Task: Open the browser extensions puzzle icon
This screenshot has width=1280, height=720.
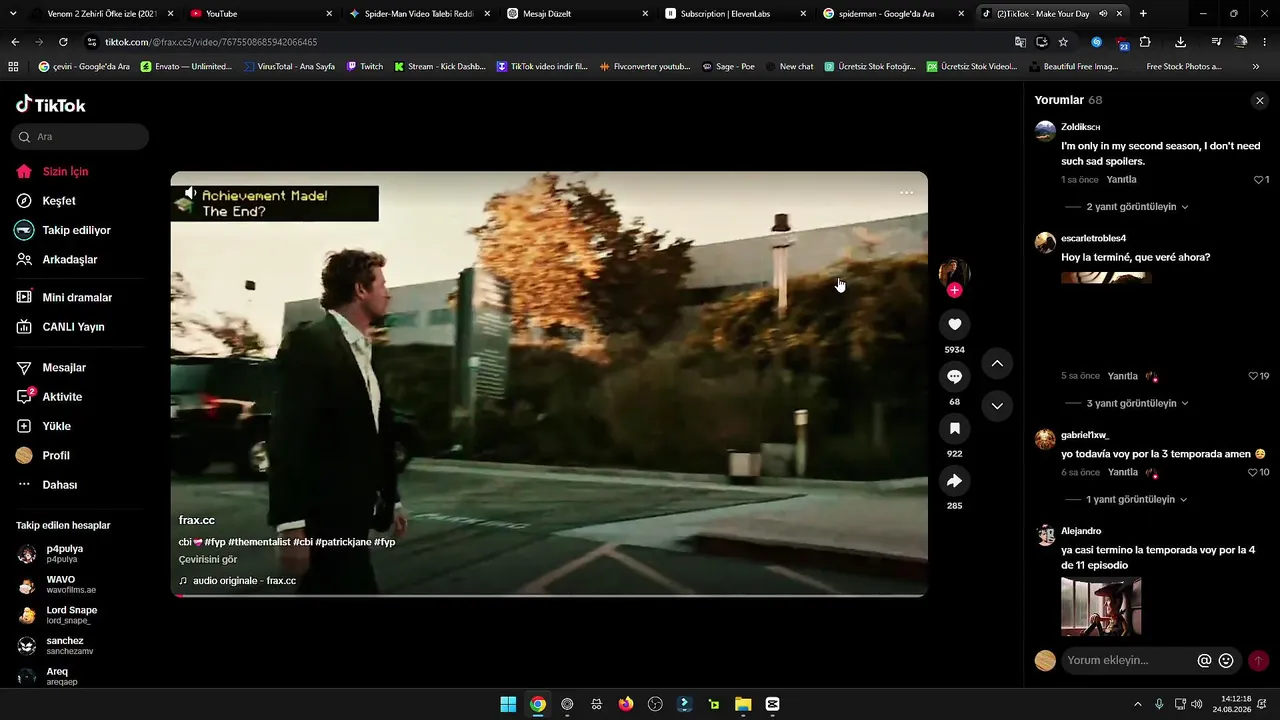Action: tap(1145, 42)
